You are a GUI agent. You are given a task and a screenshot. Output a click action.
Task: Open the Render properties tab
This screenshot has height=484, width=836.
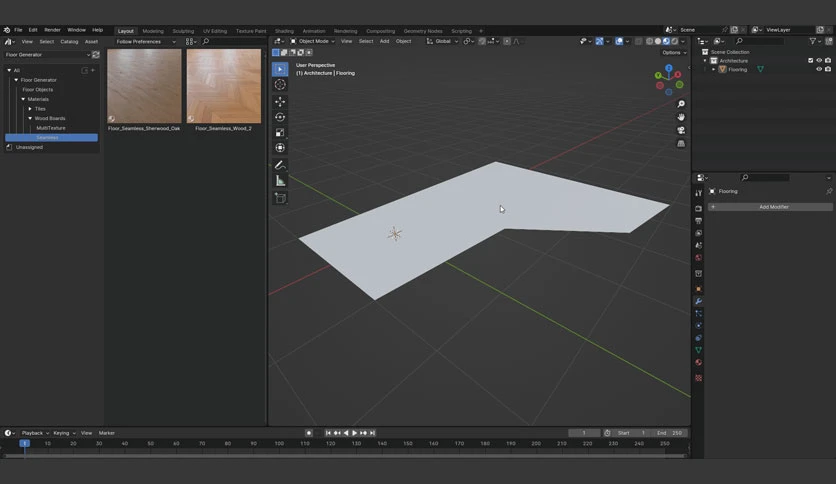tap(698, 208)
